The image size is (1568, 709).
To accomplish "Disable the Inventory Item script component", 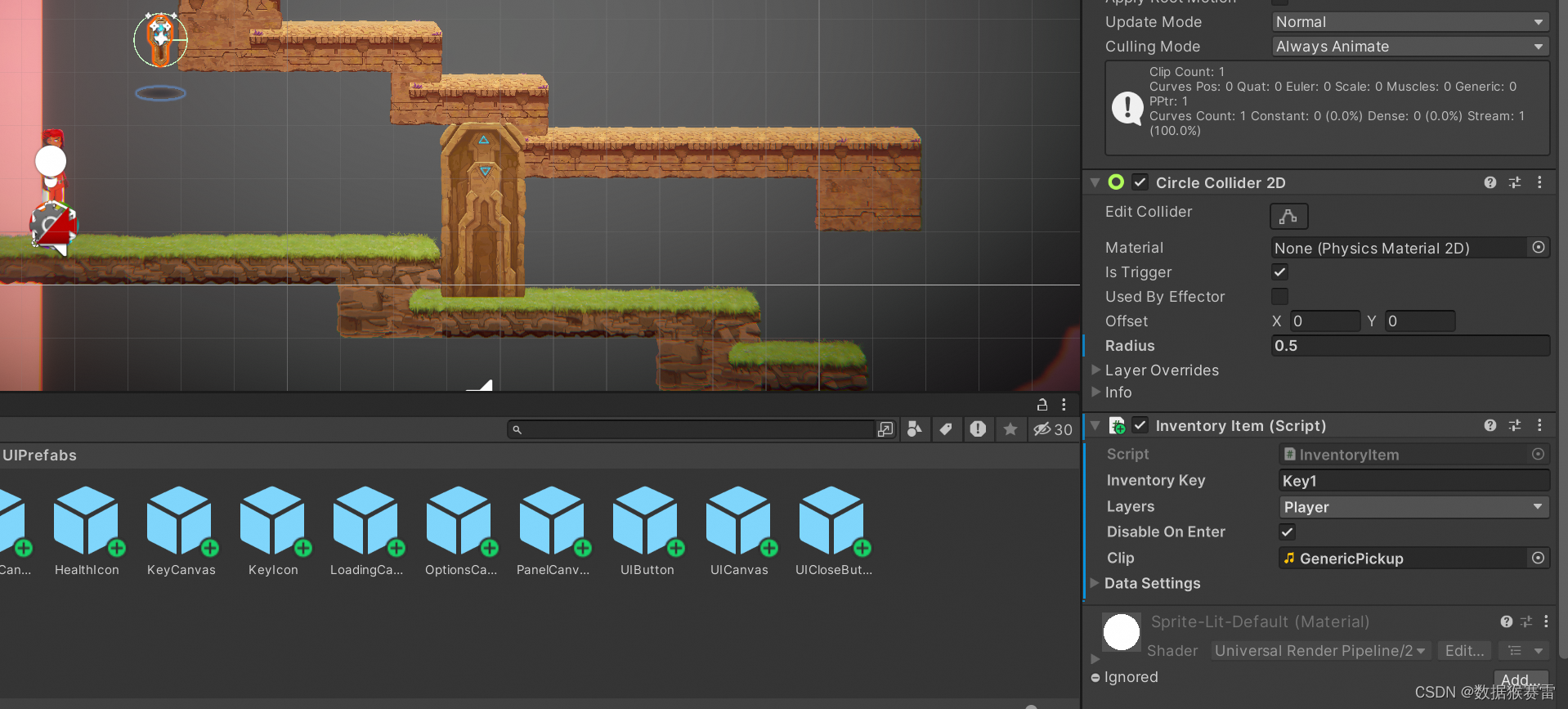I will pyautogui.click(x=1140, y=425).
